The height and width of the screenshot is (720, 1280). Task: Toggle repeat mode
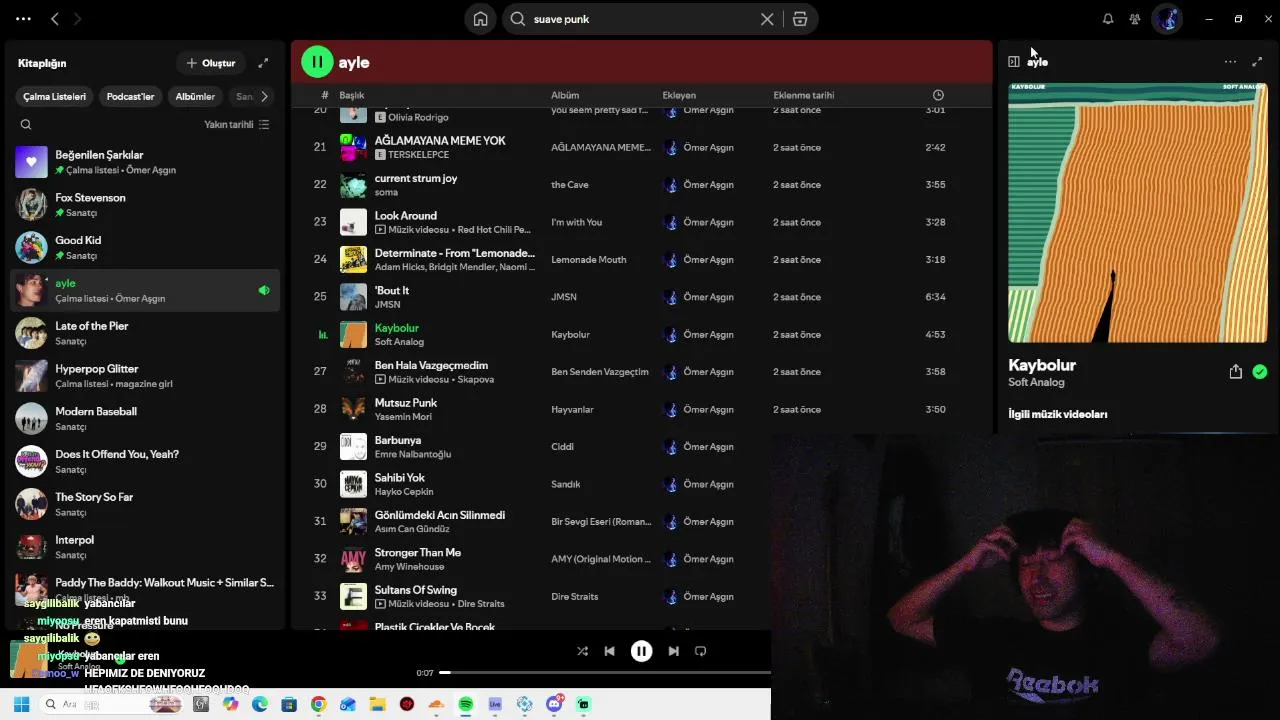(700, 651)
